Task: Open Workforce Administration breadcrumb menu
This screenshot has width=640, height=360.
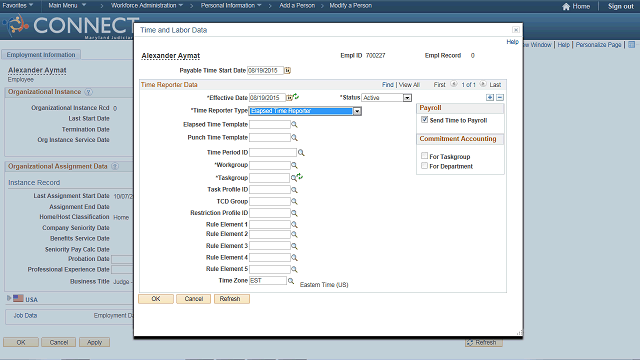Action: 147,5
